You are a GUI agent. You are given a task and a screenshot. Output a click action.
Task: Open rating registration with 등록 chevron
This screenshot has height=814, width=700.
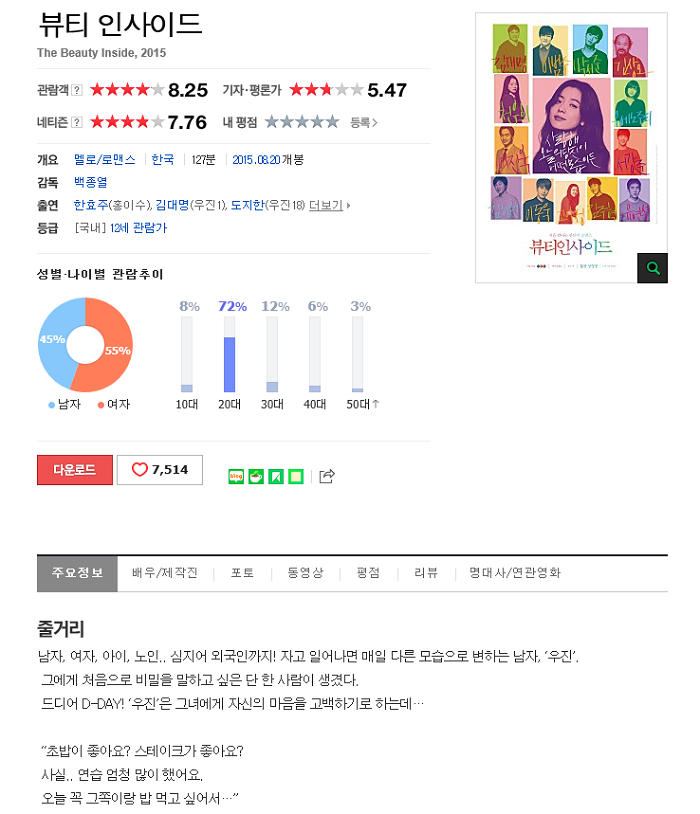(x=364, y=123)
